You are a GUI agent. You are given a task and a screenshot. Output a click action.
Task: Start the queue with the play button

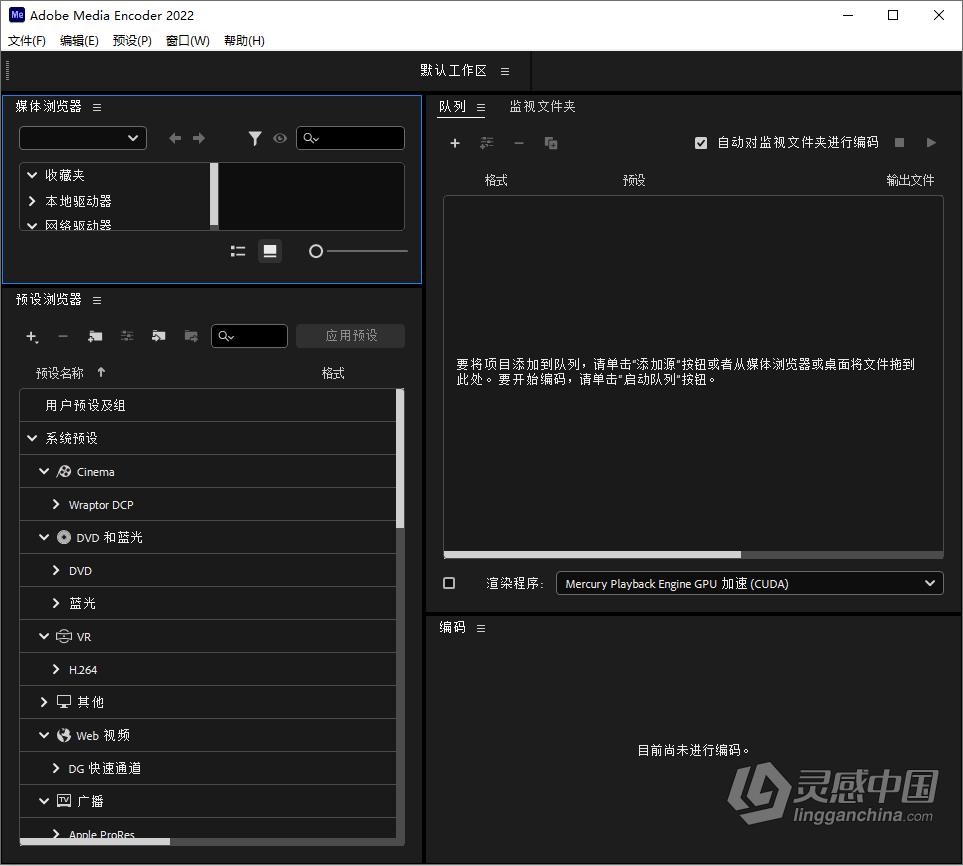coord(931,143)
